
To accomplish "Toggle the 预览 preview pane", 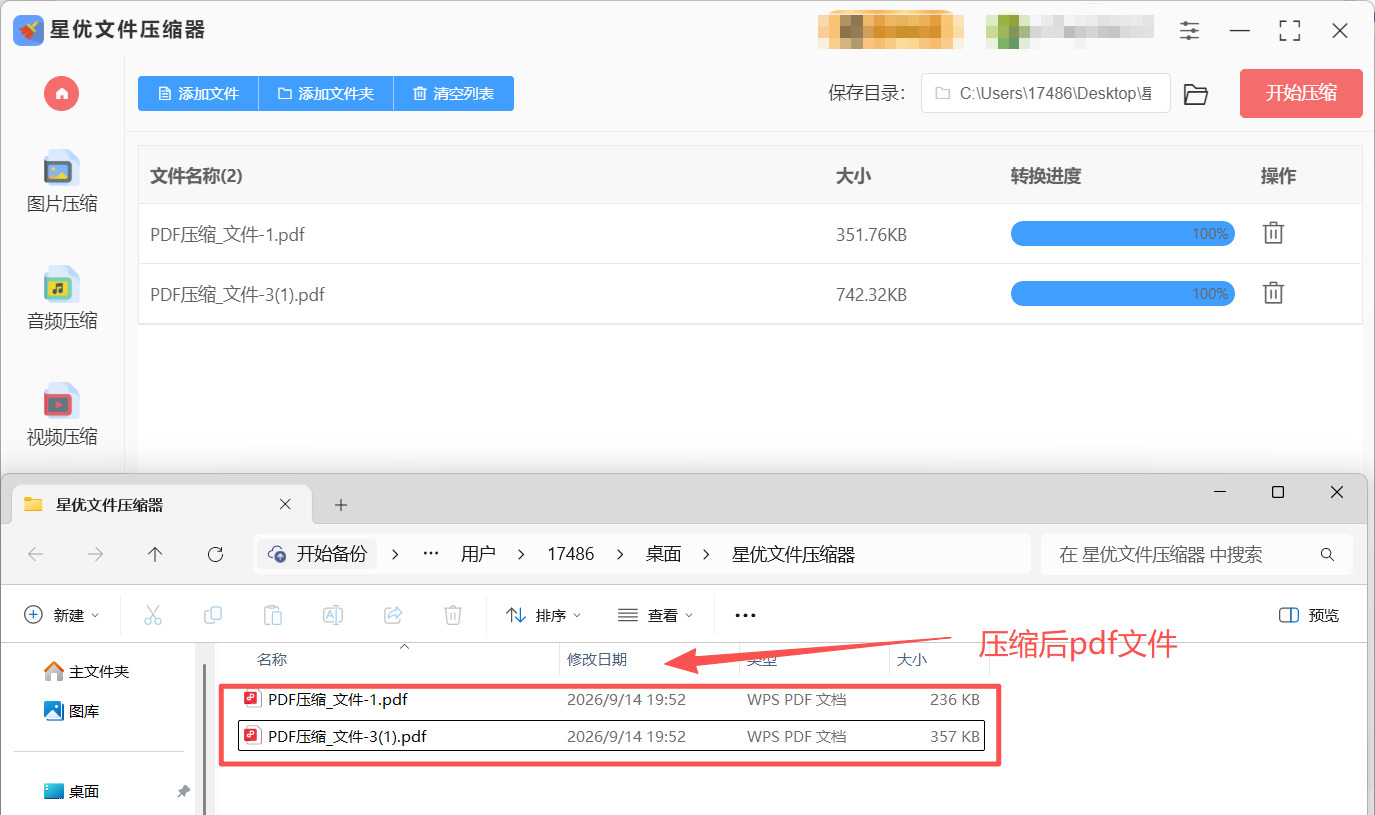I will pyautogui.click(x=1309, y=615).
